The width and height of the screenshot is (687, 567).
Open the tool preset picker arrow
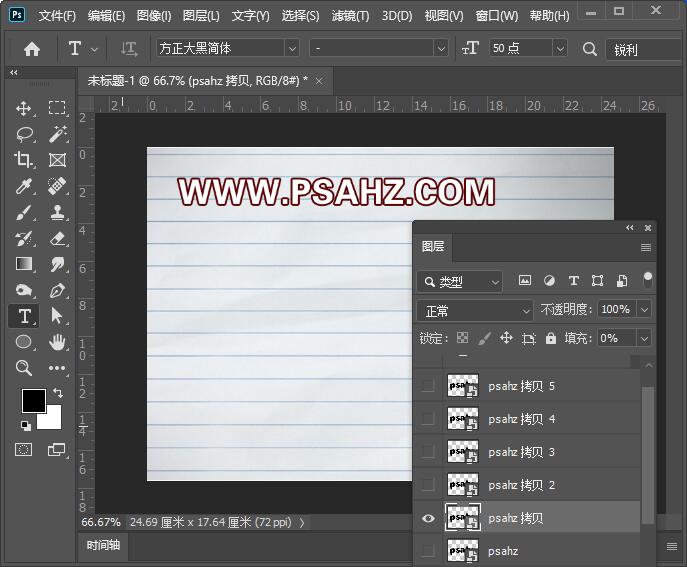(x=94, y=50)
